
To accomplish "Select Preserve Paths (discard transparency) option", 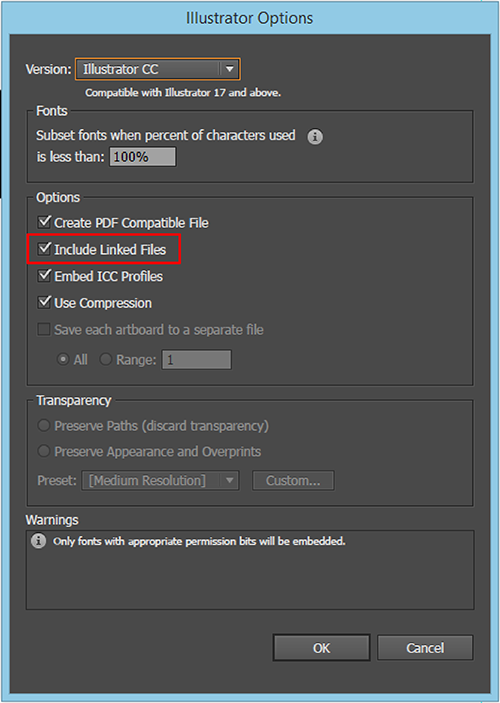I will point(43,425).
